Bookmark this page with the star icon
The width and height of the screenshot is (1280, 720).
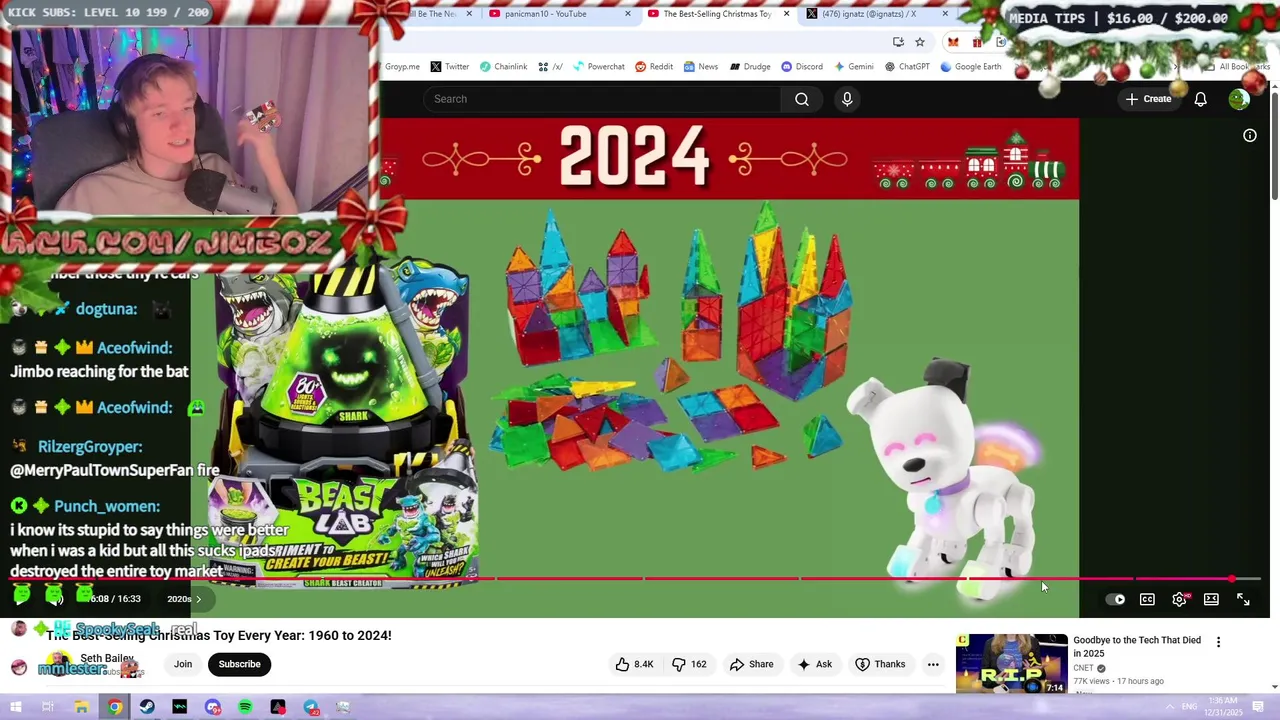pos(920,42)
